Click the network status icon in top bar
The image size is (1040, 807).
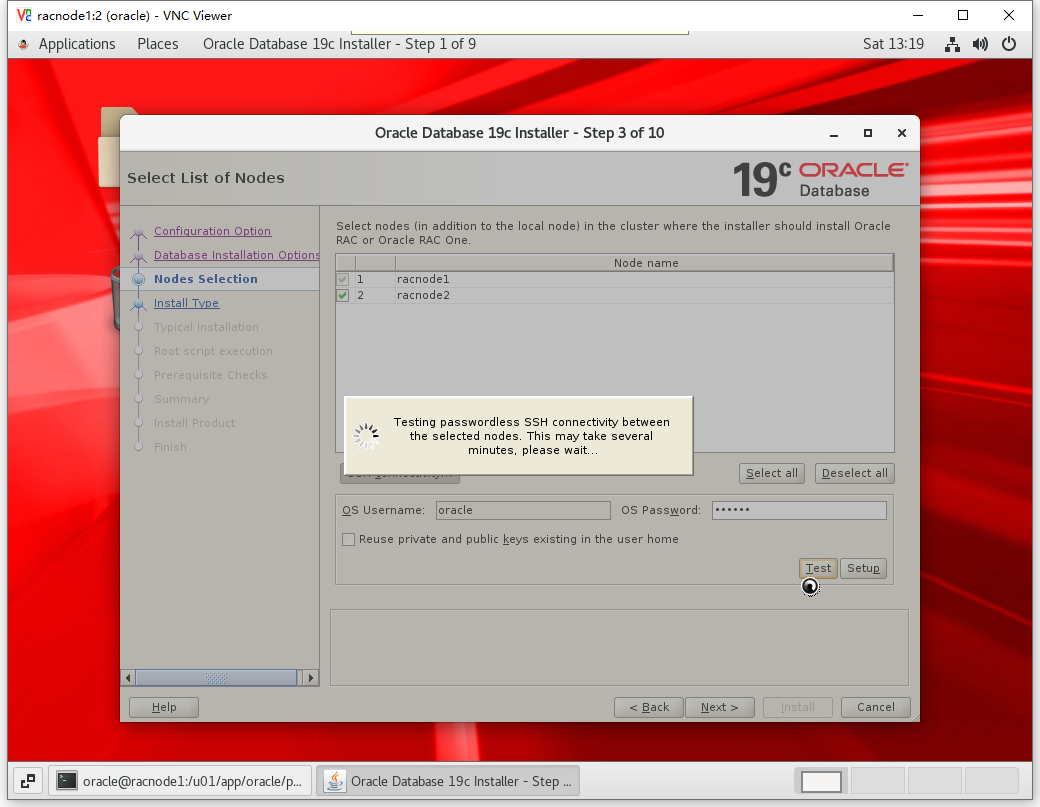click(952, 44)
